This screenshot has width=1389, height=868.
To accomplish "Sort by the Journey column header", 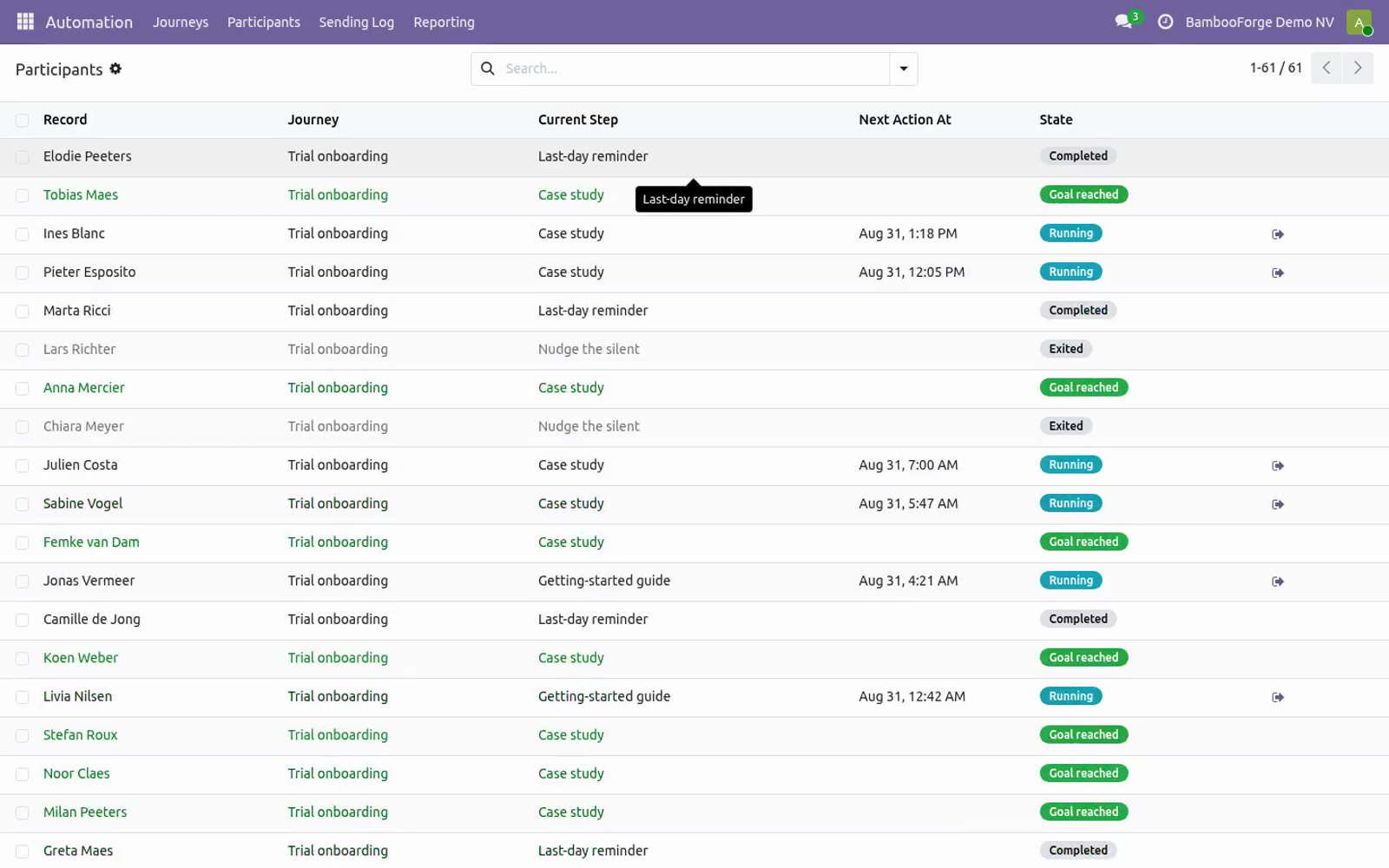I will tap(313, 120).
